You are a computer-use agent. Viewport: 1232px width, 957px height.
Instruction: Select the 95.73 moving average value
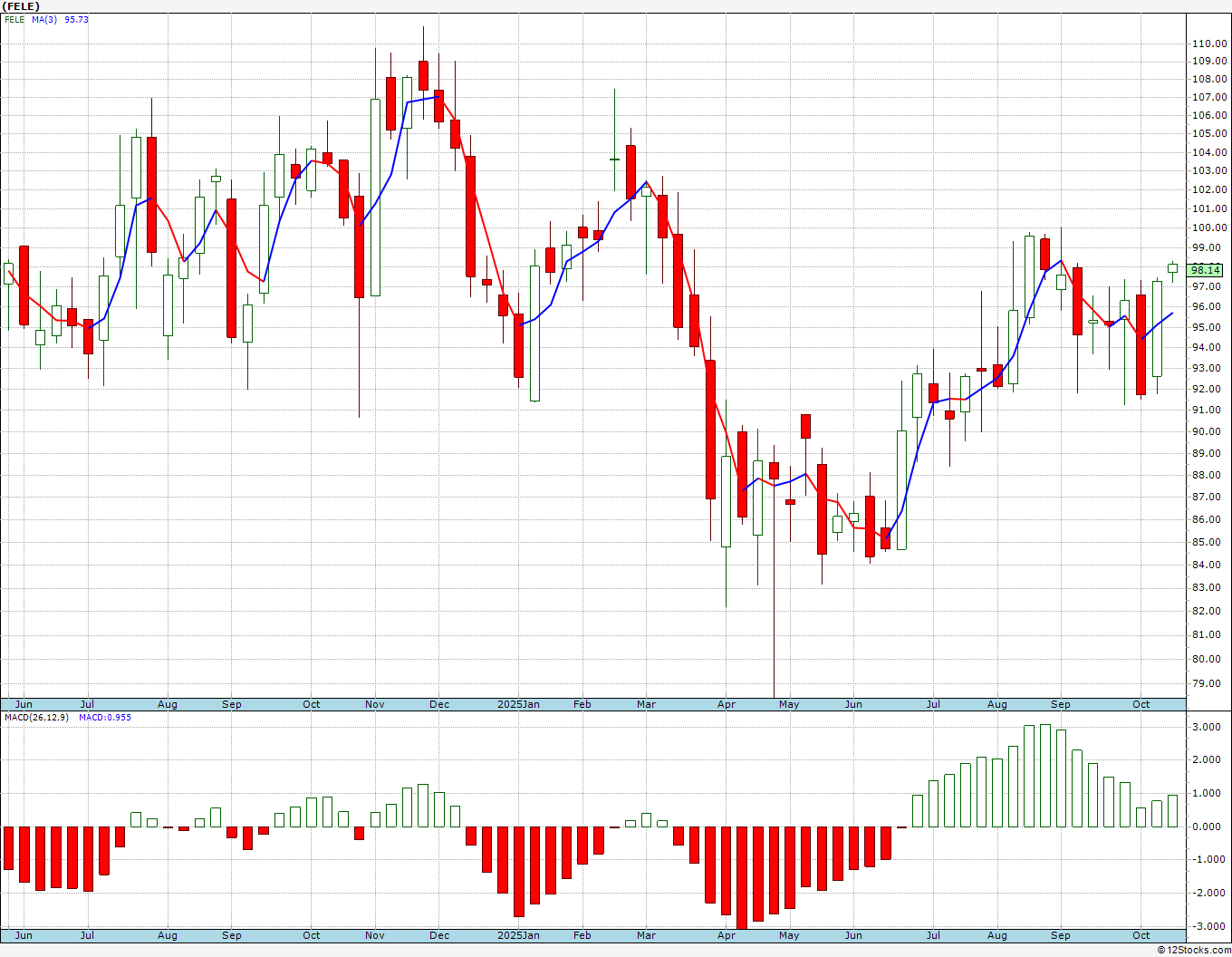click(76, 19)
